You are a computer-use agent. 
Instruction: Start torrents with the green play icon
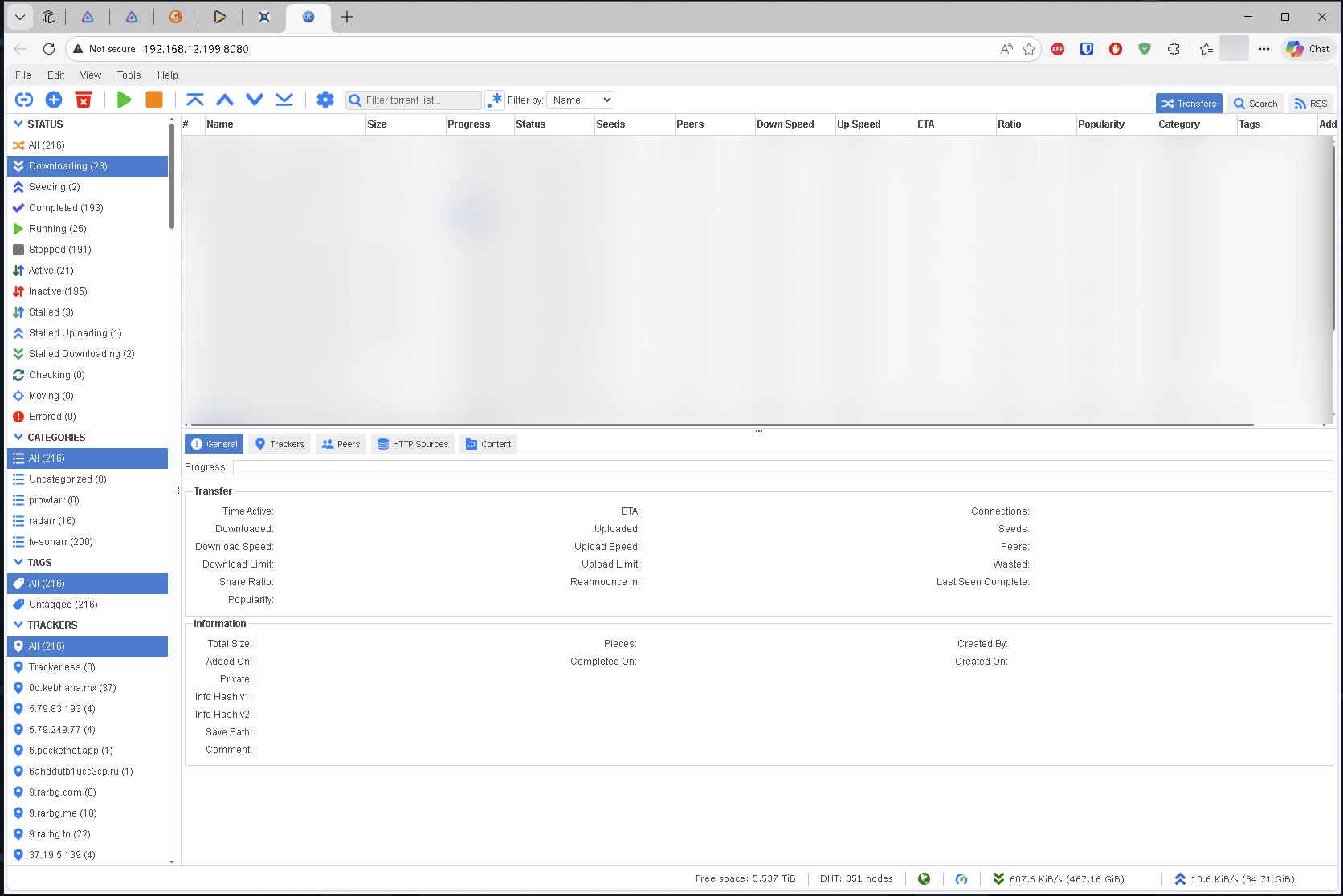click(x=124, y=100)
